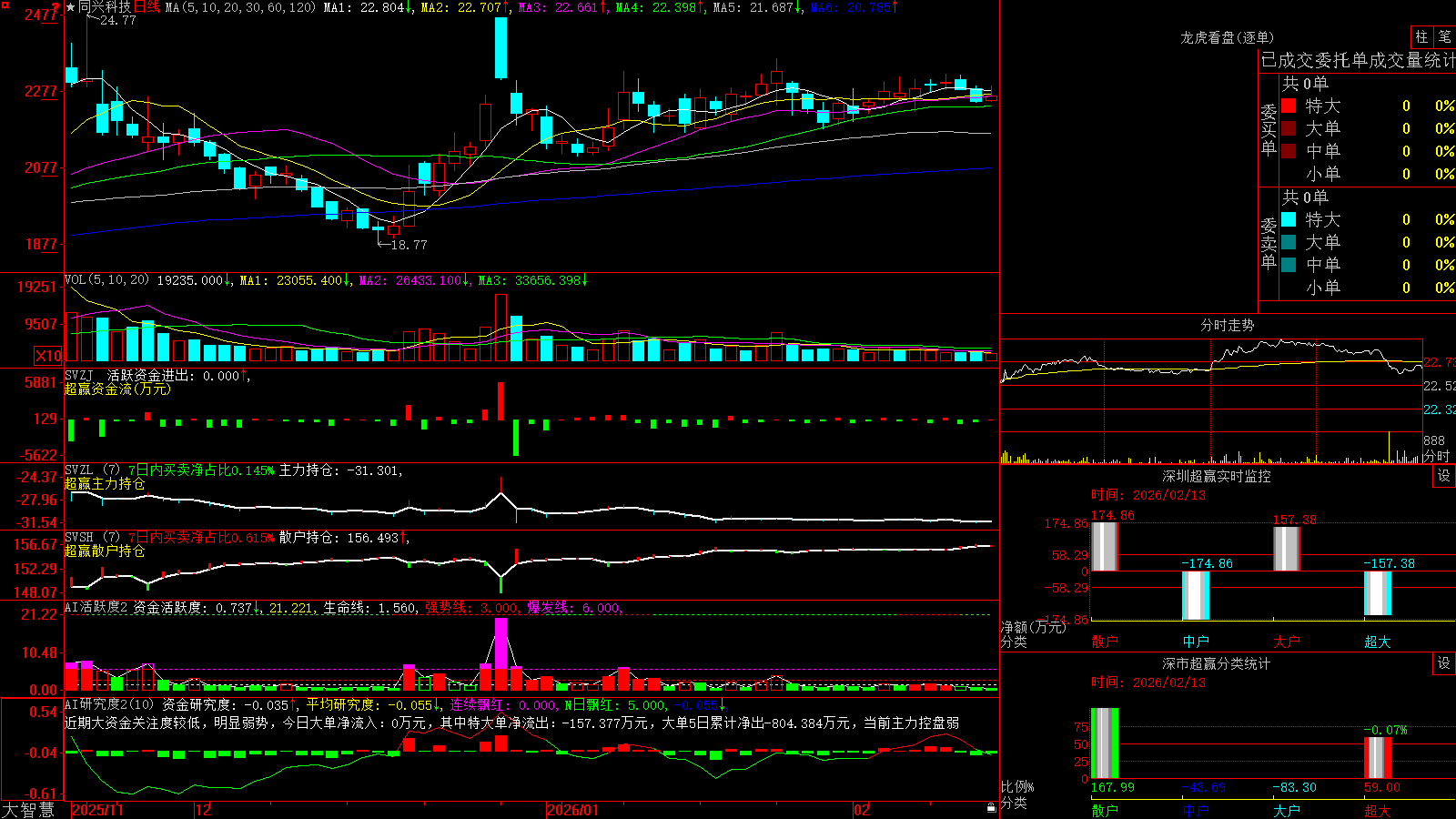Click the 02 month marker on timeline
This screenshot has height=819, width=1456.
862,810
